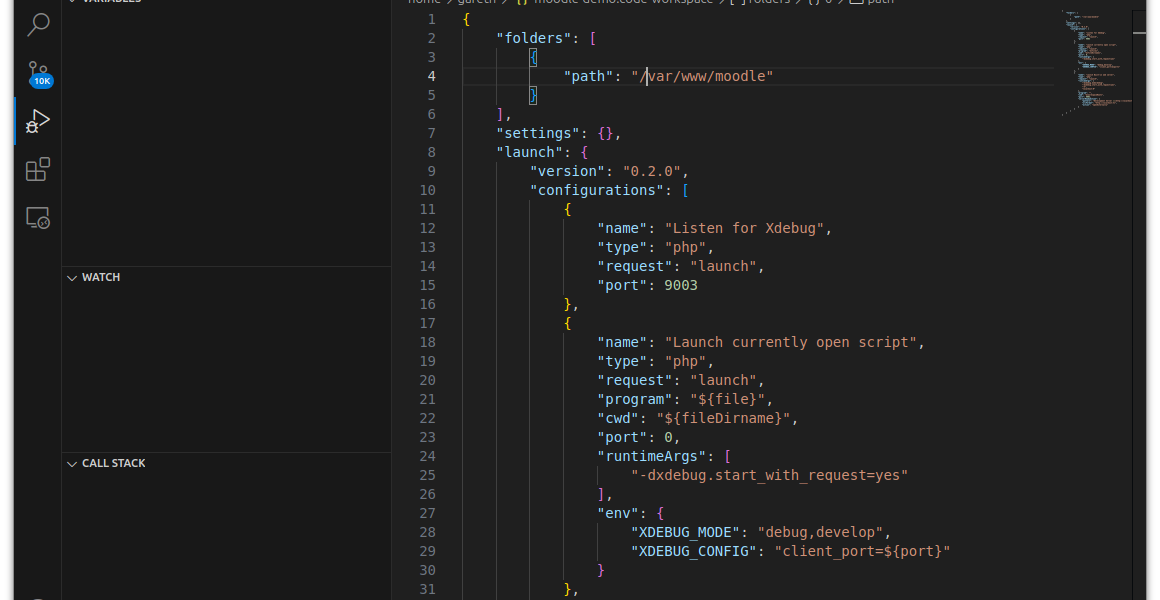1160x600 pixels.
Task: Open the Extensions view
Action: pyautogui.click(x=38, y=169)
